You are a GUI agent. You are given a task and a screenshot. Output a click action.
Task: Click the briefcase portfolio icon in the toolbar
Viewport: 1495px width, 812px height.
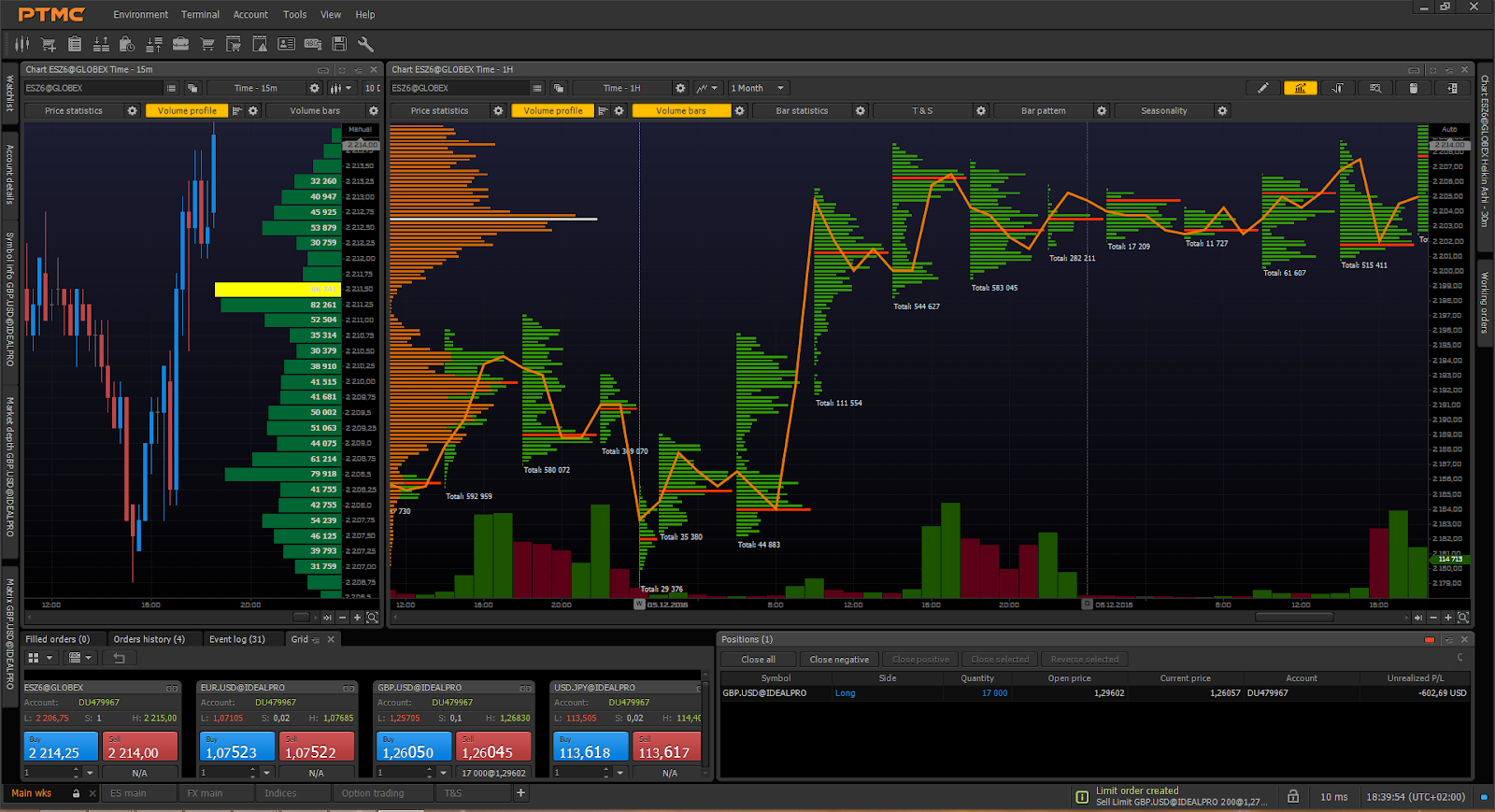[181, 44]
